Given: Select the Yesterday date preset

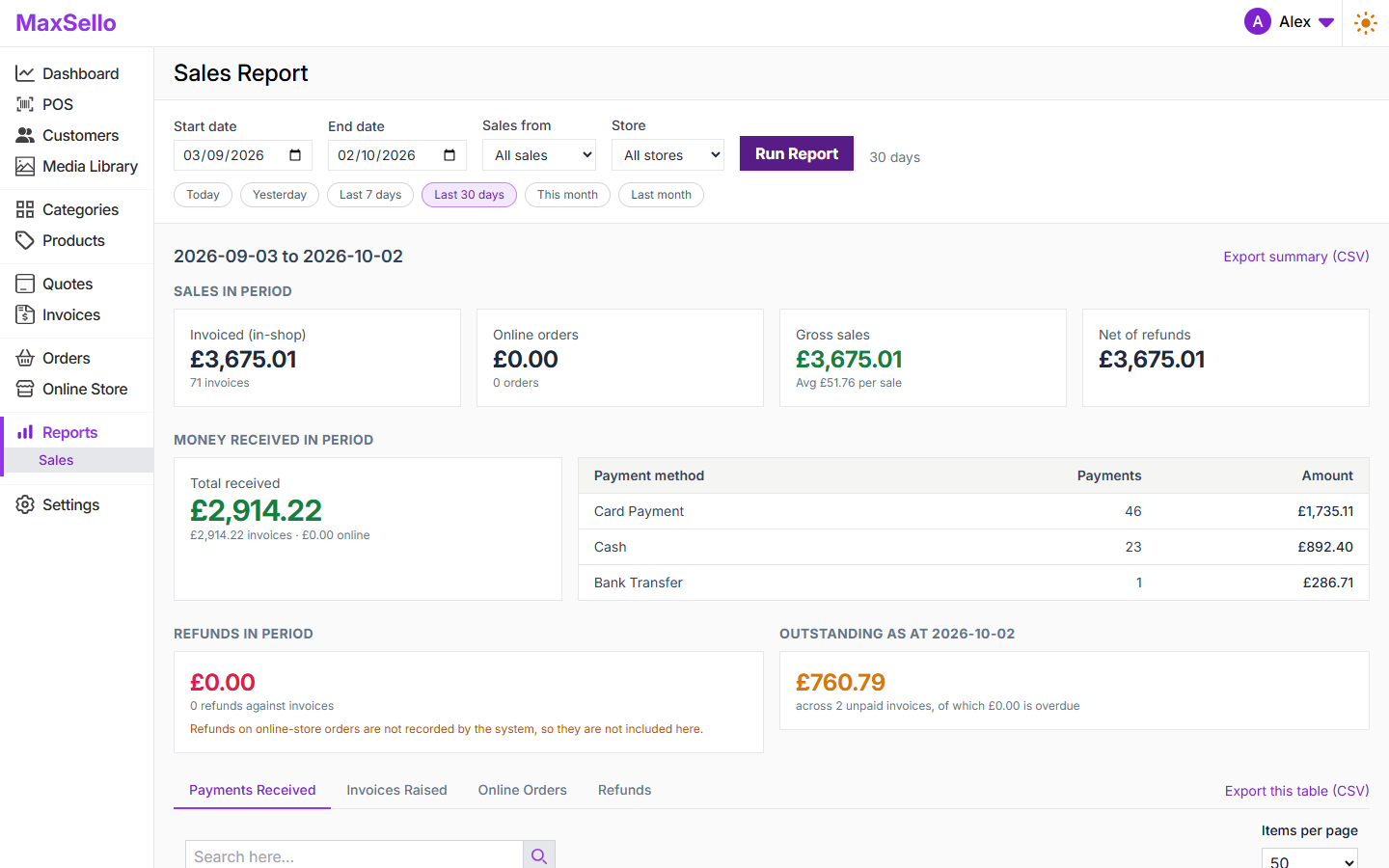Looking at the screenshot, I should pyautogui.click(x=280, y=195).
